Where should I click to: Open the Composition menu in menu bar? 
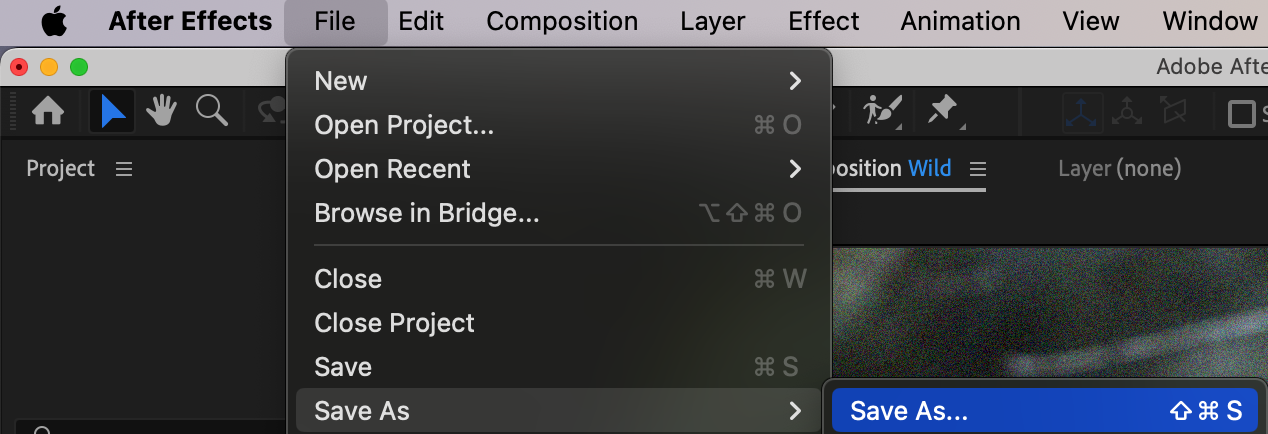click(562, 21)
